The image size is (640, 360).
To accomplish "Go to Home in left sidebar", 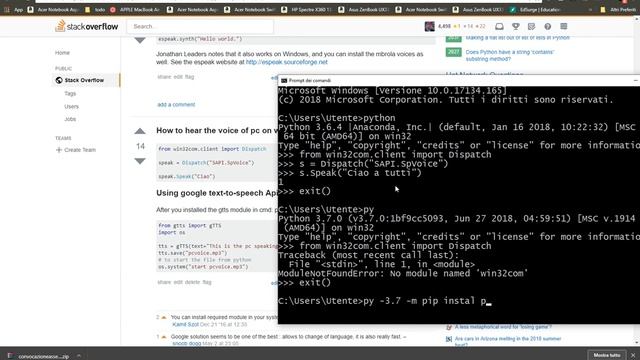I will pyautogui.click(x=62, y=53).
